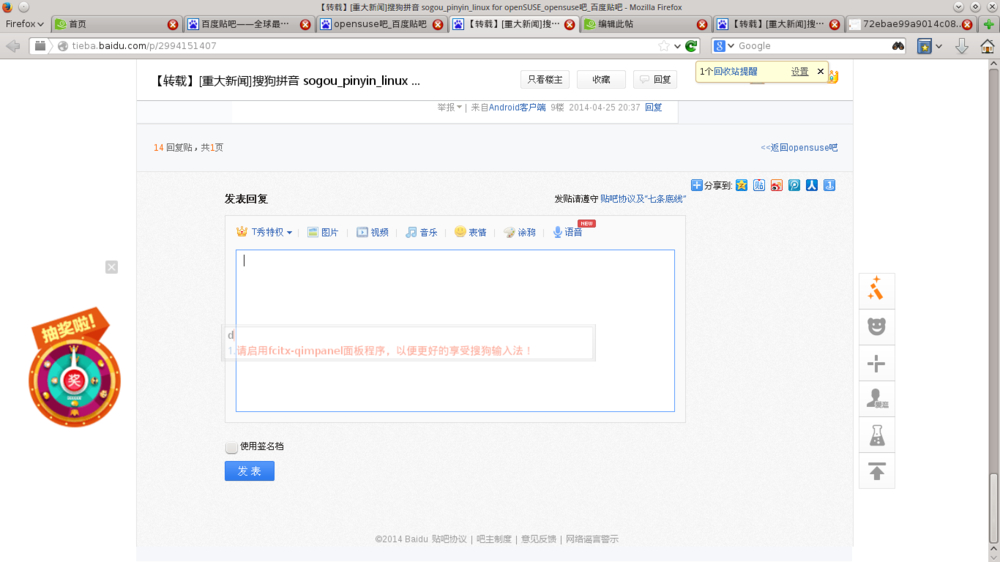Click the 收藏 button

click(601, 80)
